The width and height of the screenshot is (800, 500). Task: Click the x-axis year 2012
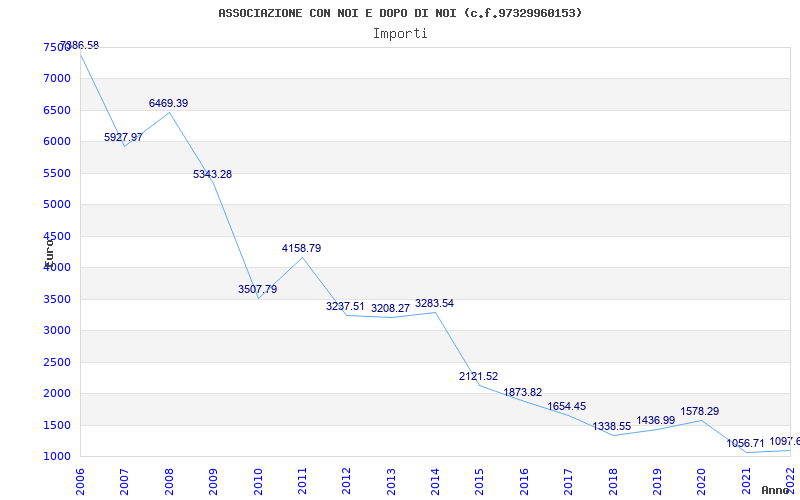(x=347, y=482)
